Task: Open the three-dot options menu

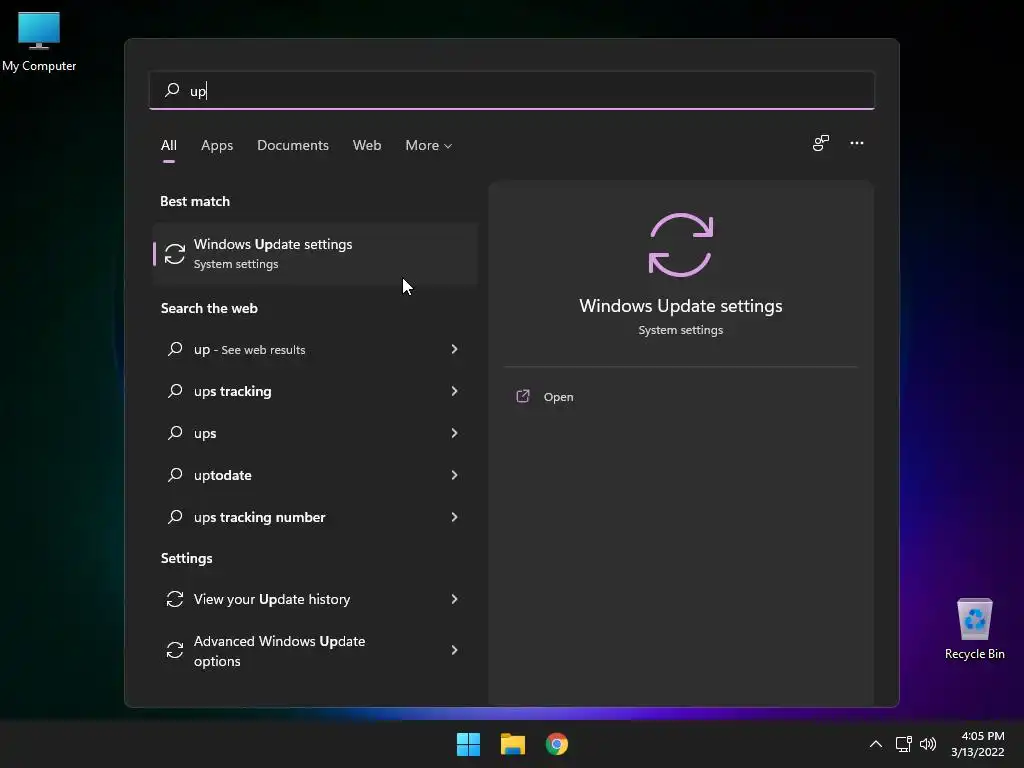Action: (857, 143)
